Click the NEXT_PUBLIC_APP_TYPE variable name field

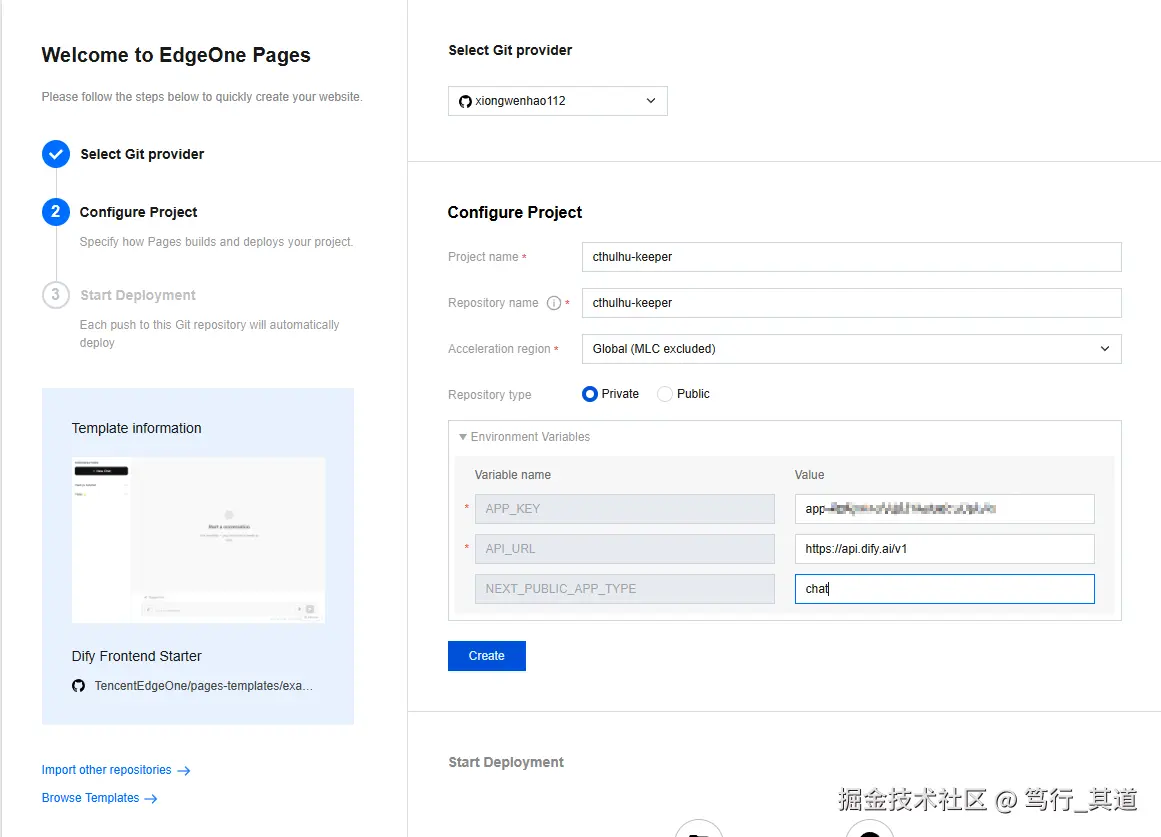[x=624, y=589]
